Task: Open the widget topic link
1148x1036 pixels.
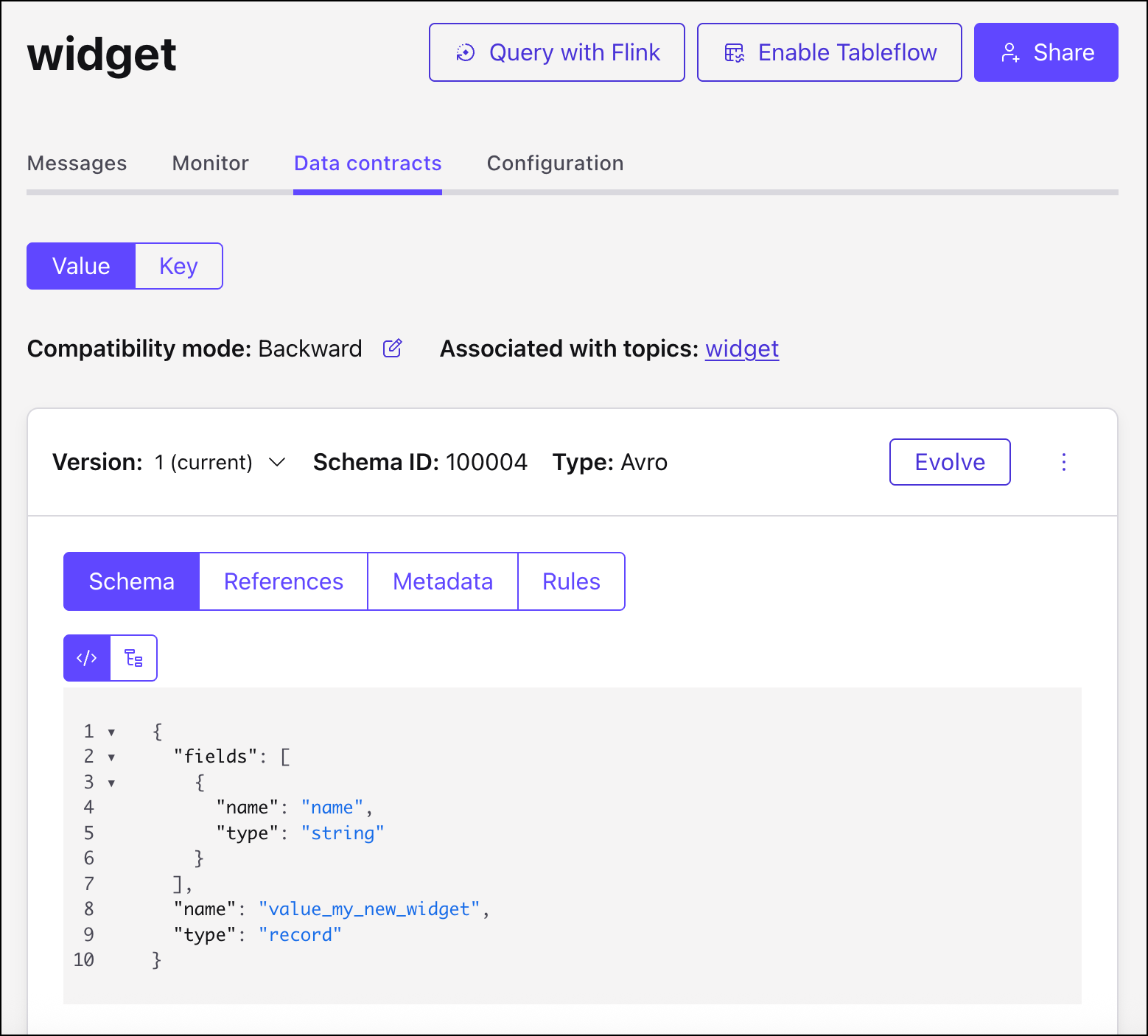Action: (x=741, y=349)
